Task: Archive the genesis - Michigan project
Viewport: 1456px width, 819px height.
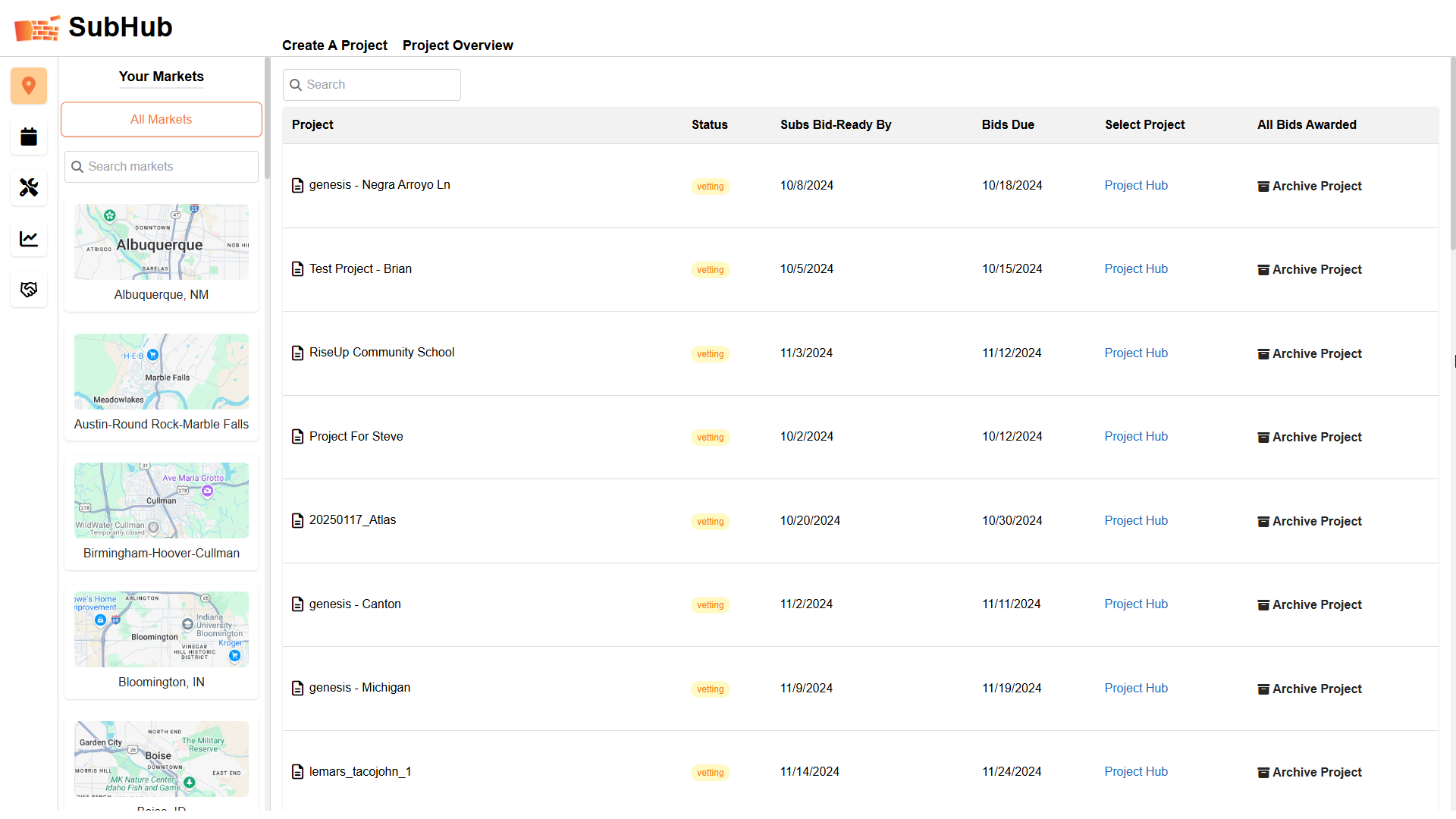Action: click(1310, 689)
